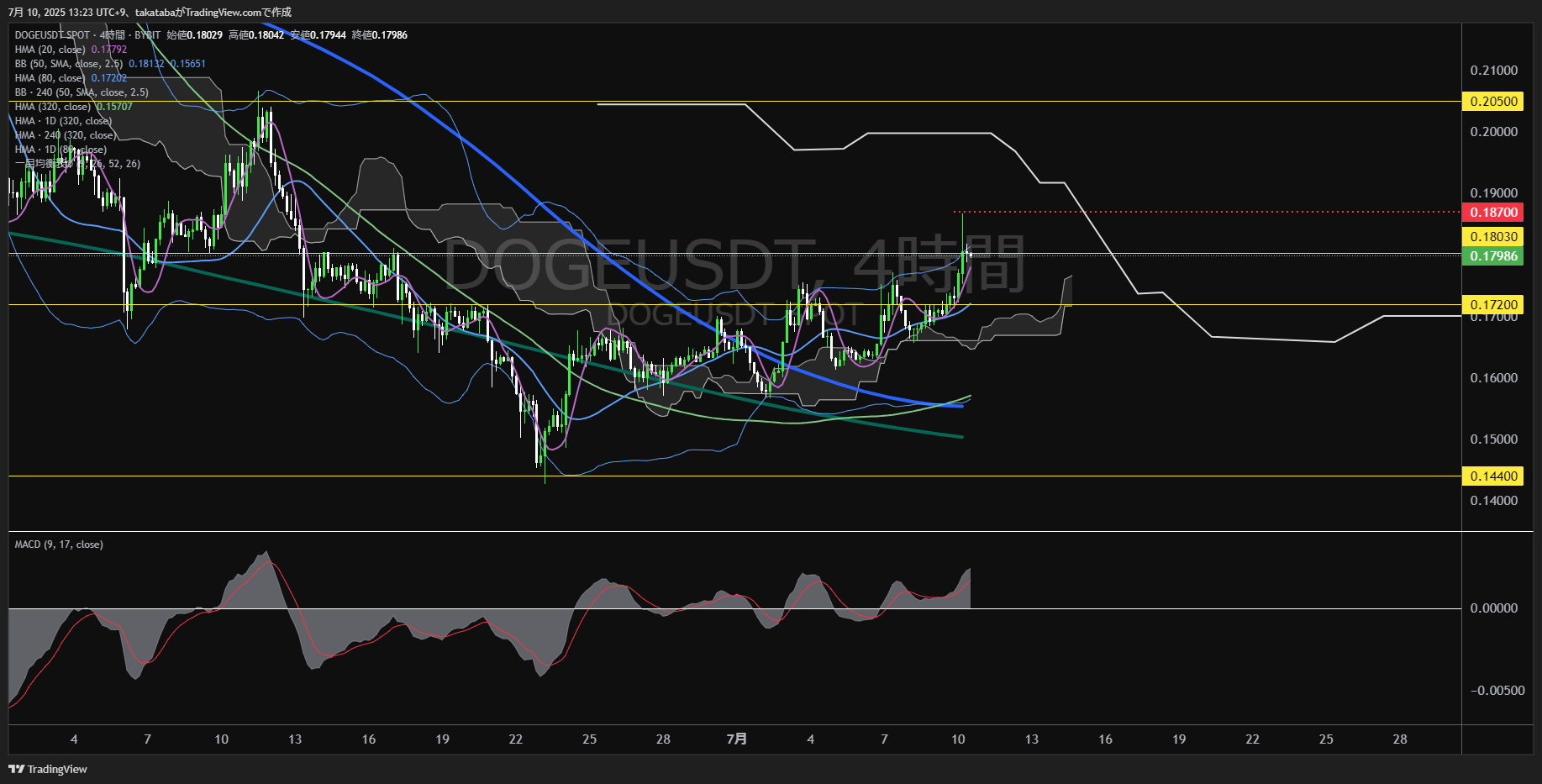The width and height of the screenshot is (1542, 784).
Task: Select the HMA · 1D (80, close) legend entry
Action: tap(61, 150)
